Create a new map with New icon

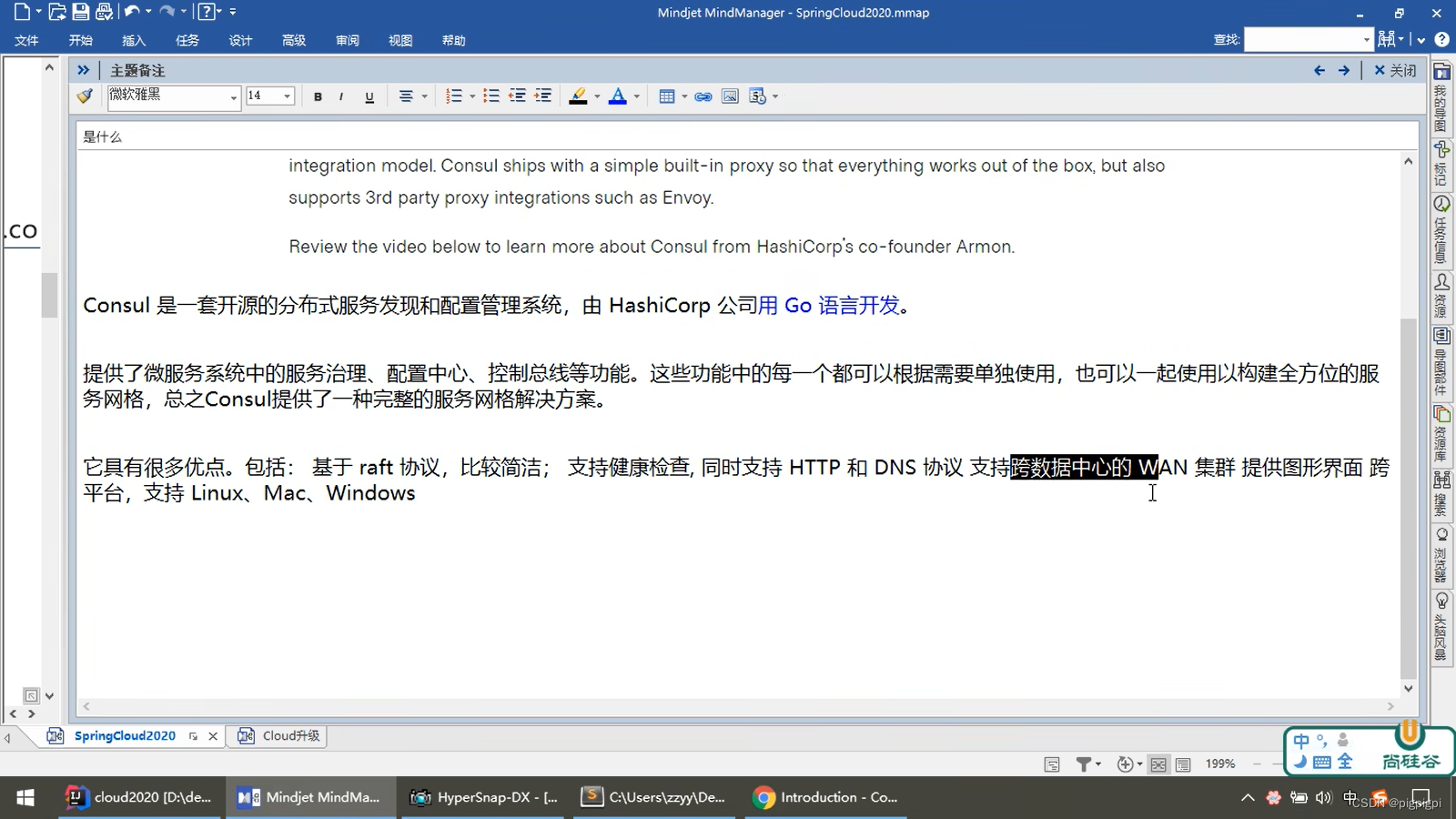(22, 12)
